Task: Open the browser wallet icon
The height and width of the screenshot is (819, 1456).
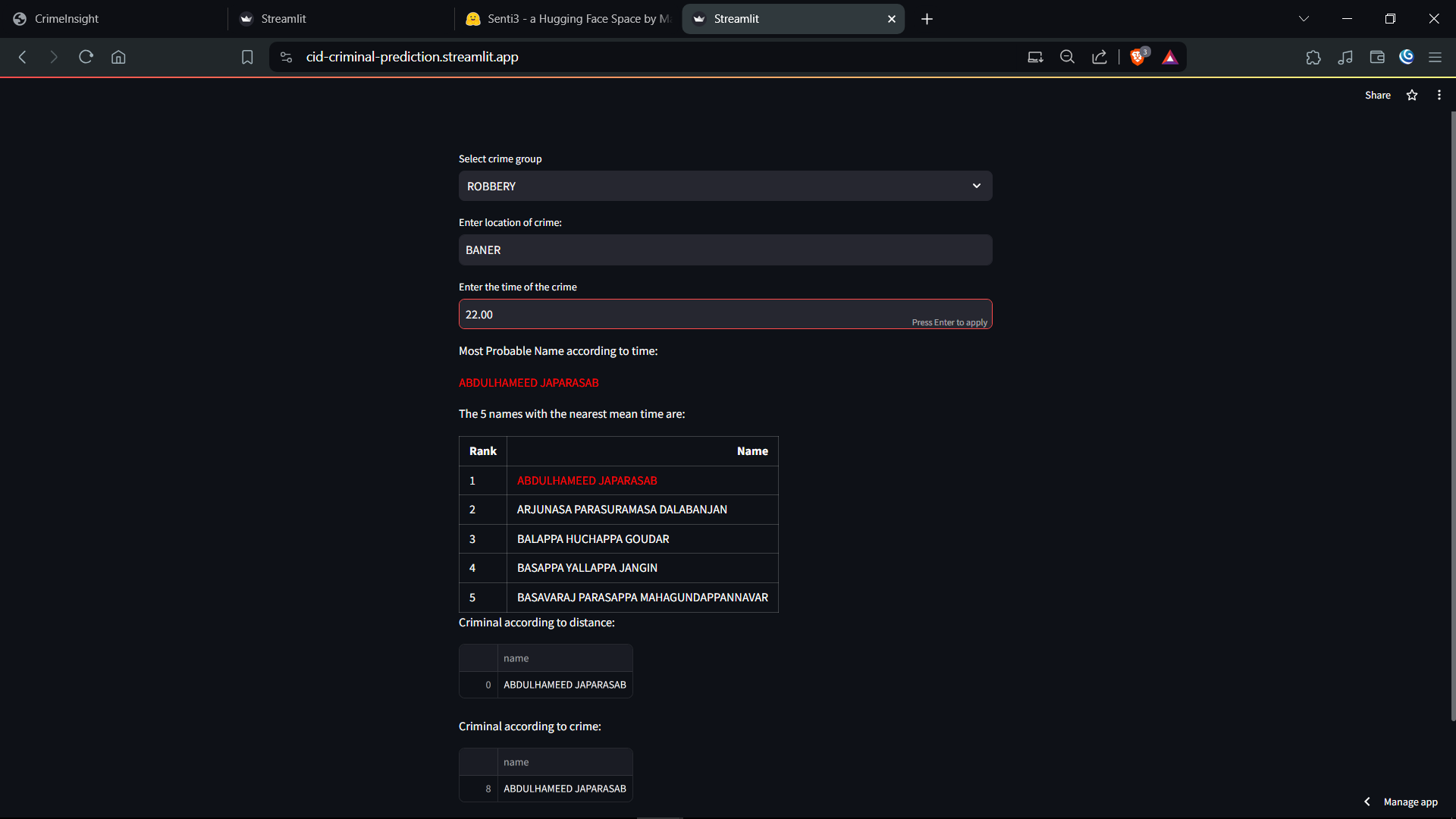Action: click(1377, 57)
